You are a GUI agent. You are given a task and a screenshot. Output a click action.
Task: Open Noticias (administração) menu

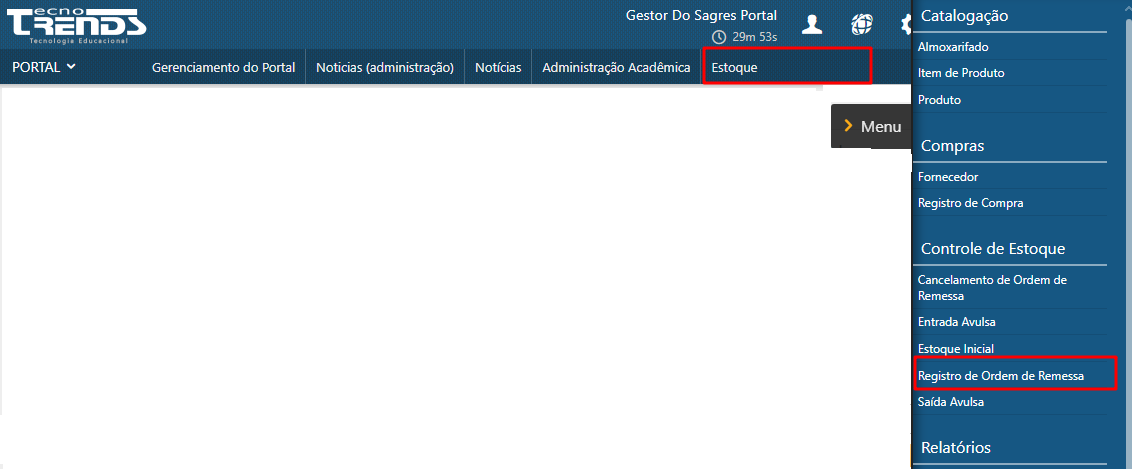385,68
